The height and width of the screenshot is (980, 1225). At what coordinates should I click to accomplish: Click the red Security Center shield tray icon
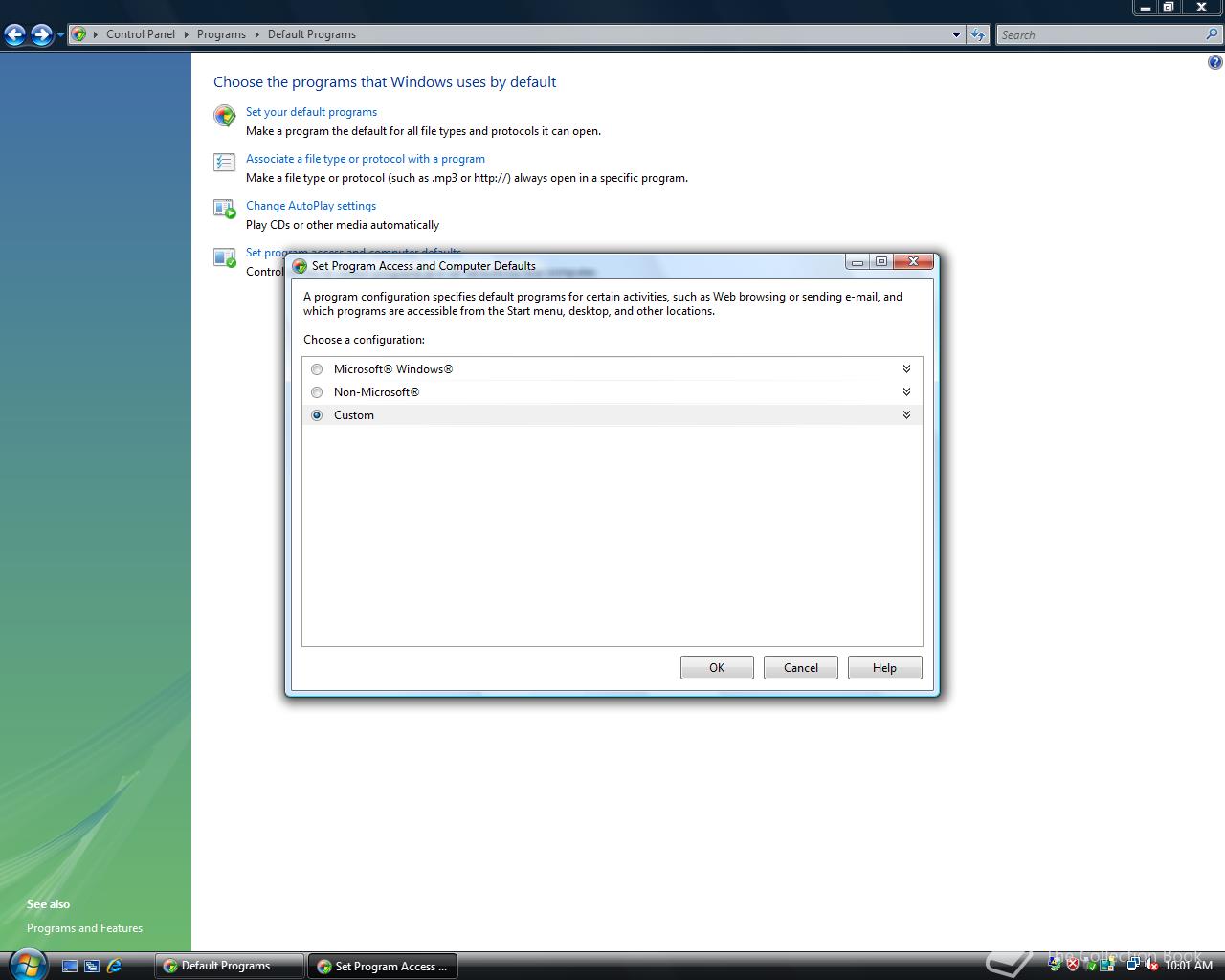1073,965
